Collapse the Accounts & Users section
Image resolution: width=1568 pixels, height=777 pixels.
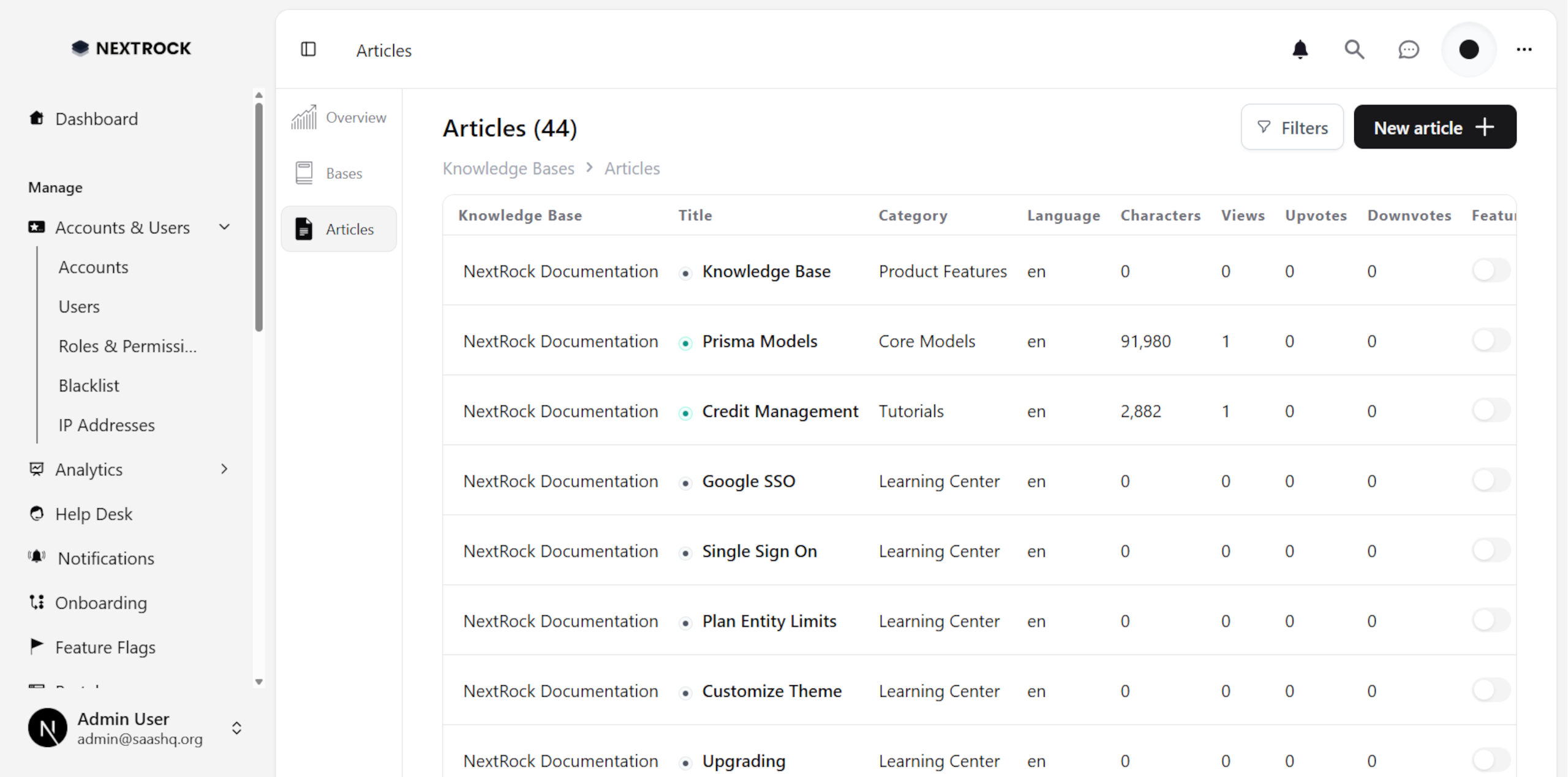pyautogui.click(x=224, y=227)
